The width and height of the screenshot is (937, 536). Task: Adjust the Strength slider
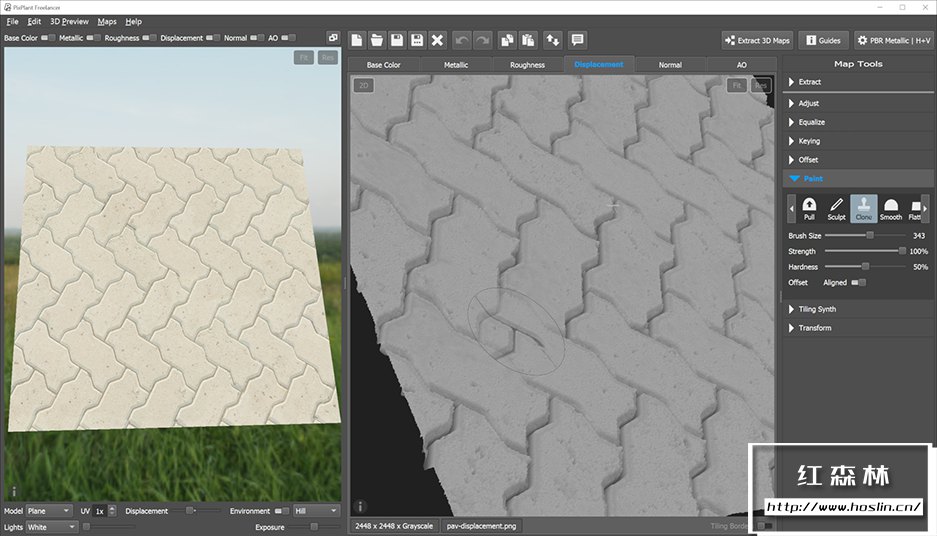click(x=865, y=251)
